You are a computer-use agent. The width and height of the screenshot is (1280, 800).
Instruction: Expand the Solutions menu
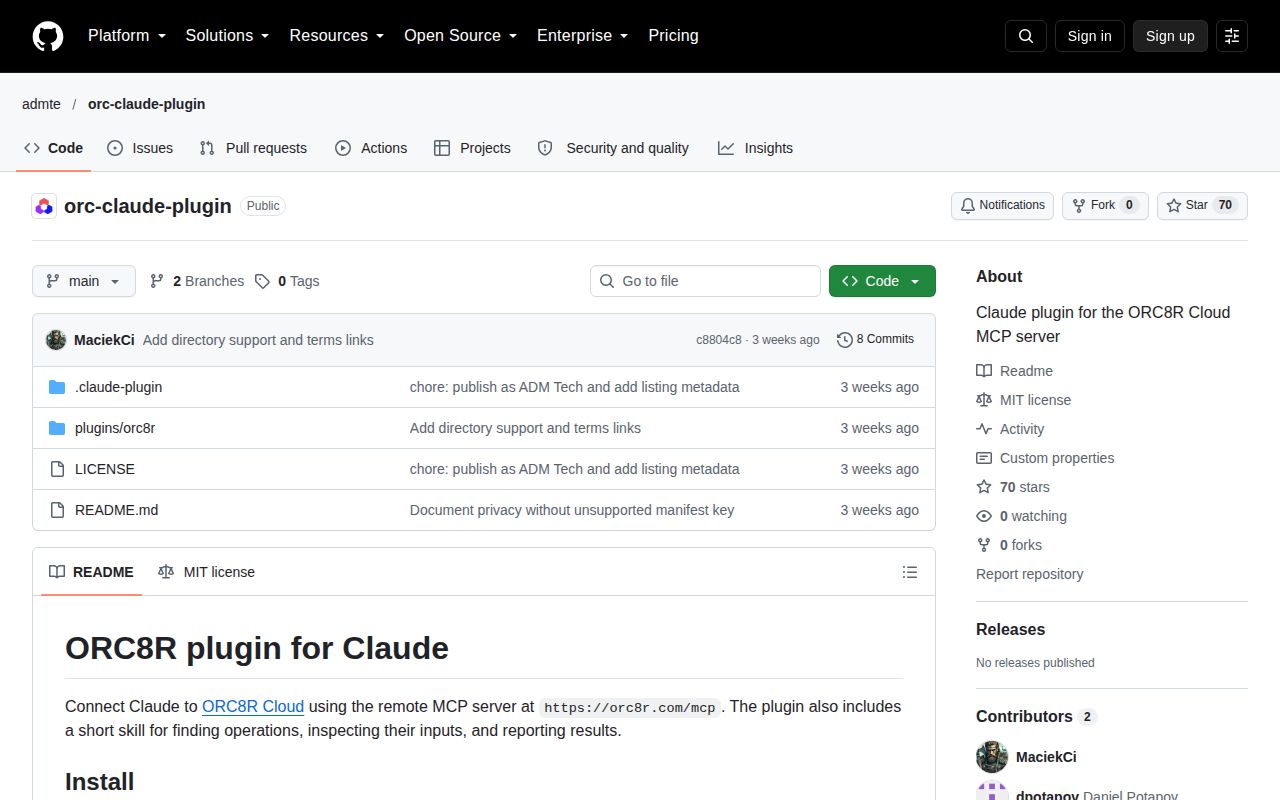tap(228, 35)
